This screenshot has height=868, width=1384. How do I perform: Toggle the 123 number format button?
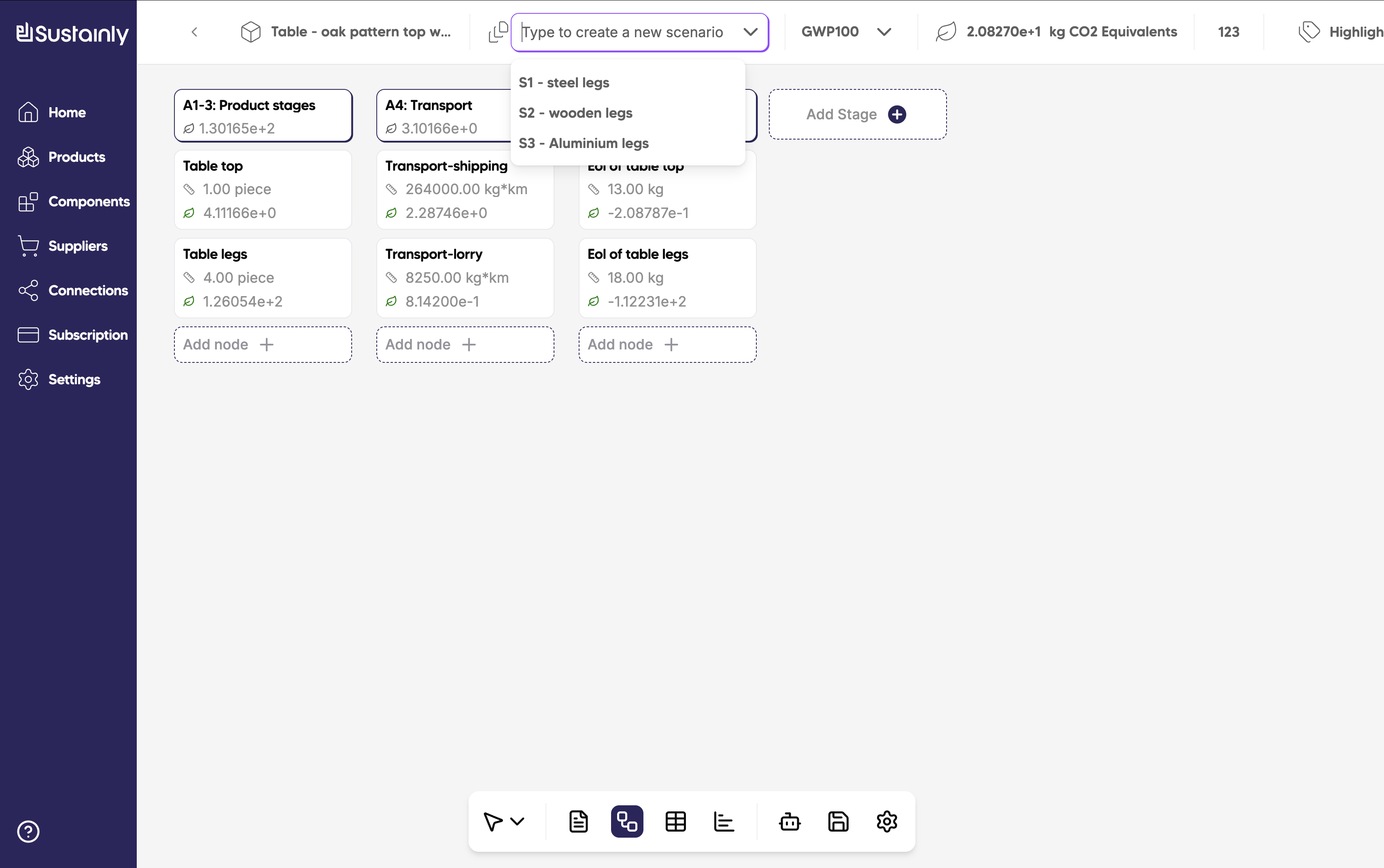(1228, 32)
